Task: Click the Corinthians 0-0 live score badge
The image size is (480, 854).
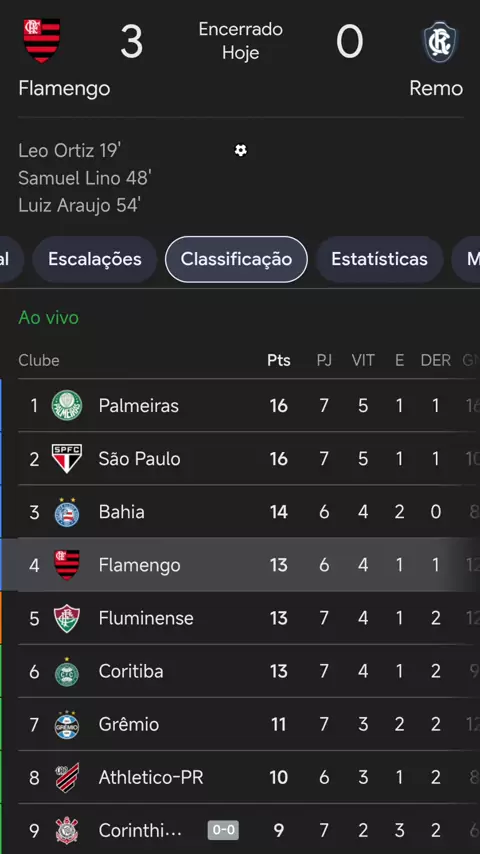Action: pyautogui.click(x=223, y=831)
